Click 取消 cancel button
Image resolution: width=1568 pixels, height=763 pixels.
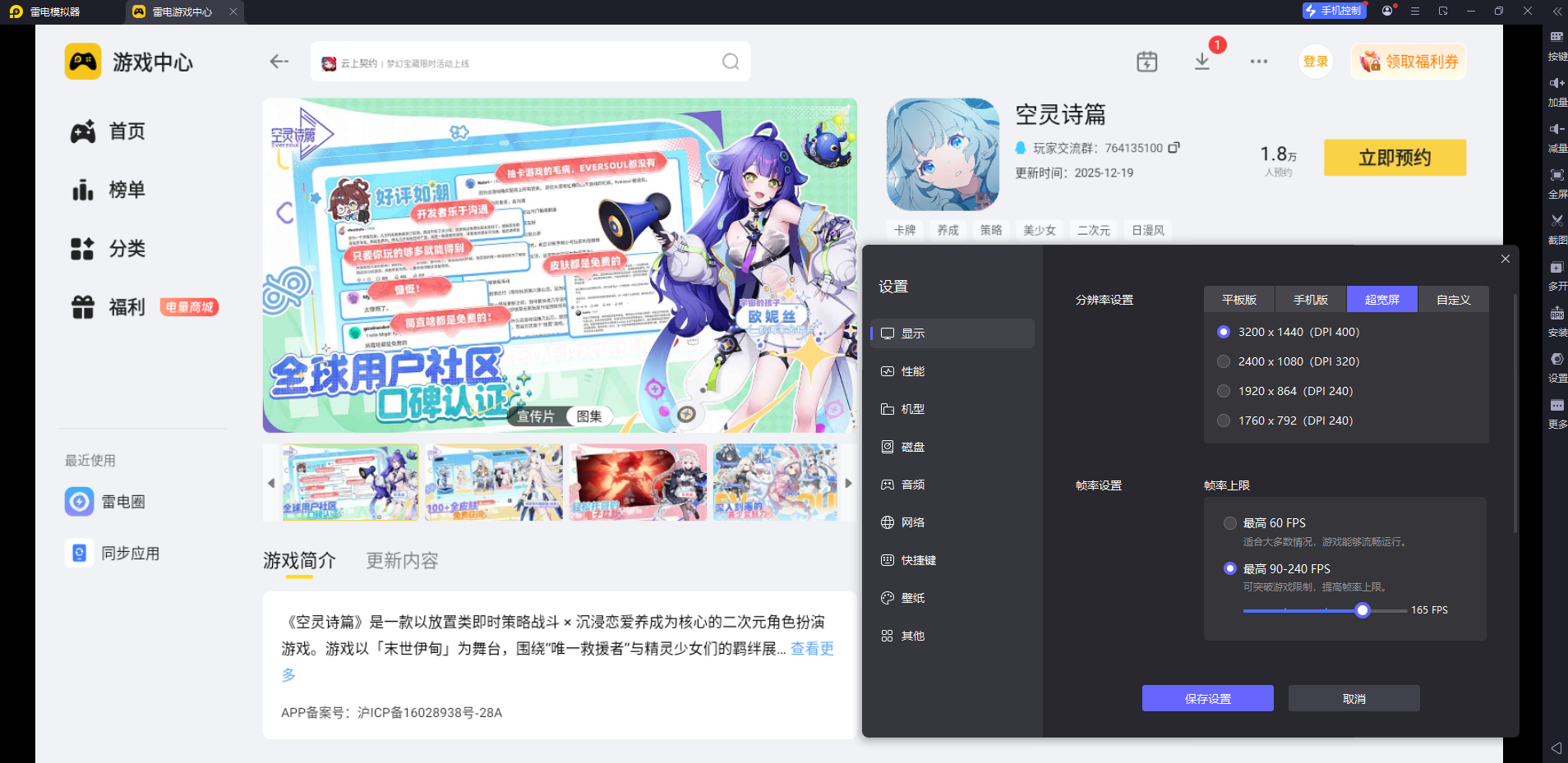click(x=1354, y=698)
